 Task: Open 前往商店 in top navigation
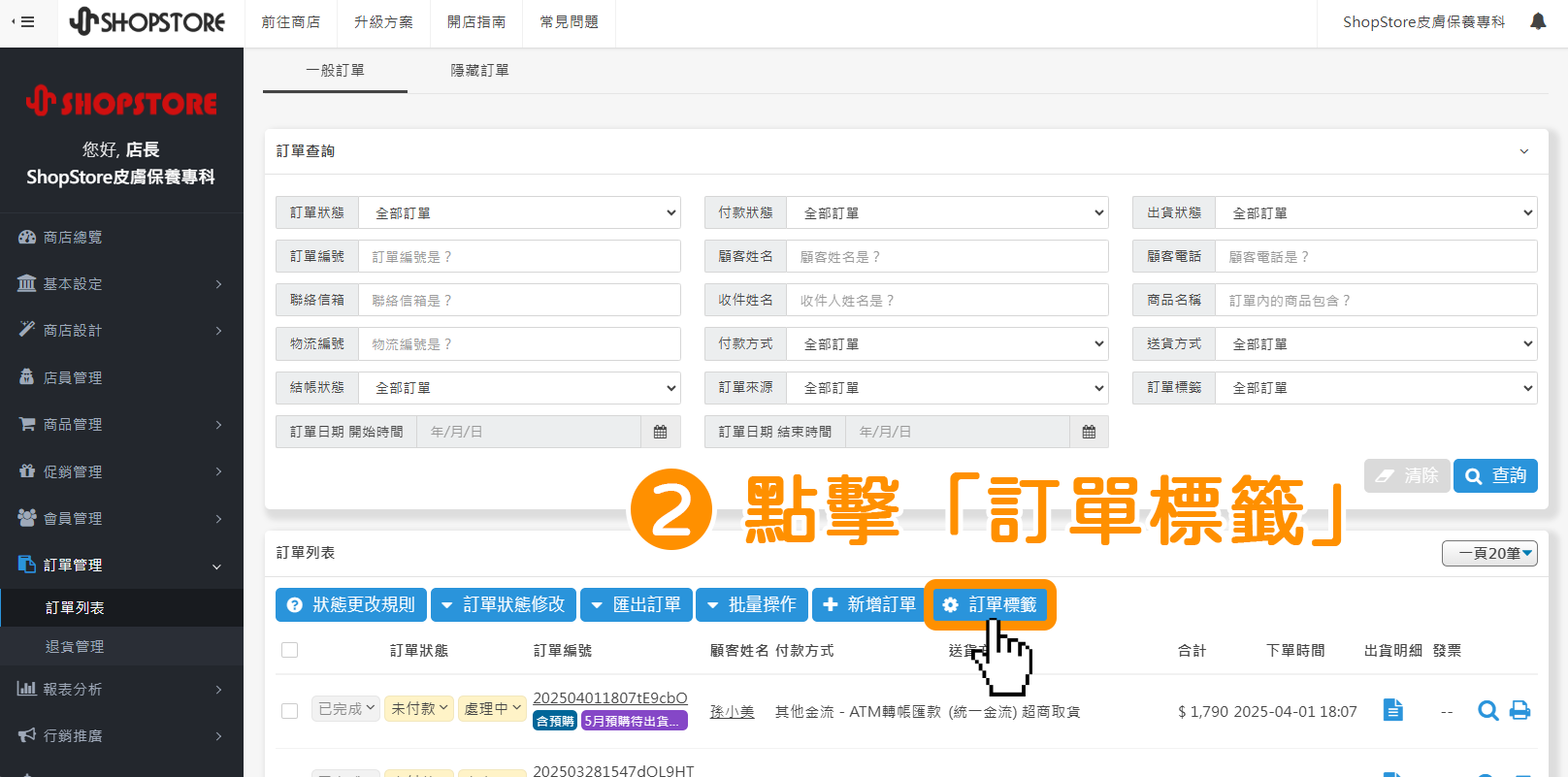click(290, 22)
